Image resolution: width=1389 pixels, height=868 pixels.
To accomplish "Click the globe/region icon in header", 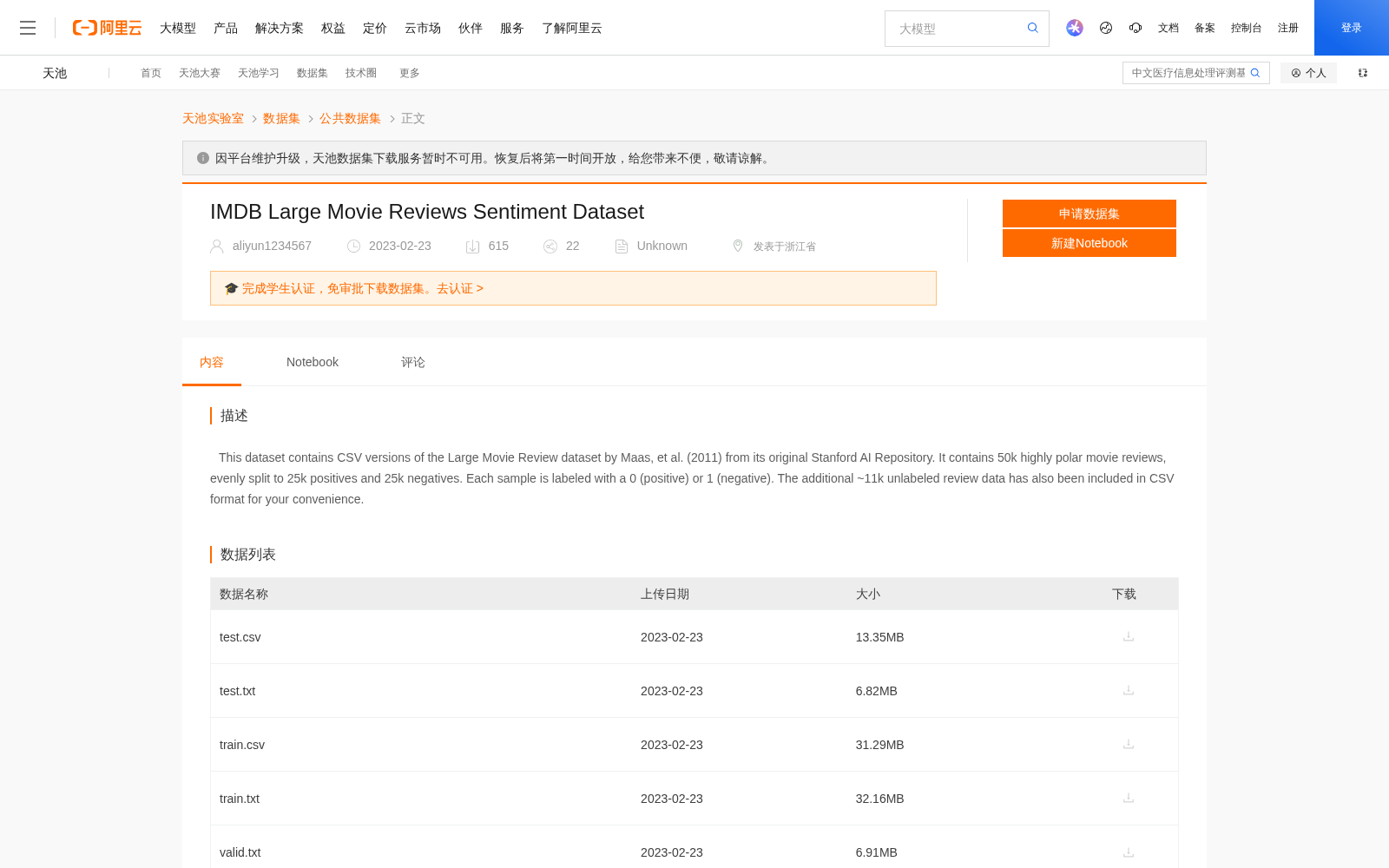I will 1106,28.
